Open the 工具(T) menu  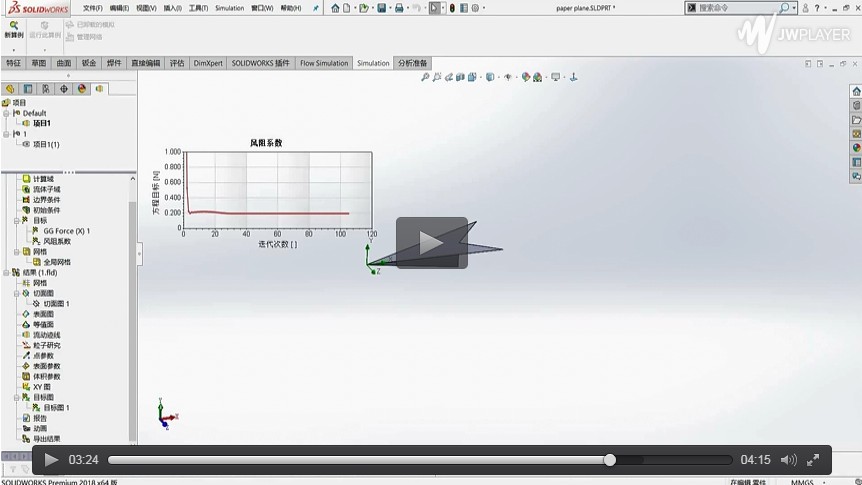click(x=198, y=8)
